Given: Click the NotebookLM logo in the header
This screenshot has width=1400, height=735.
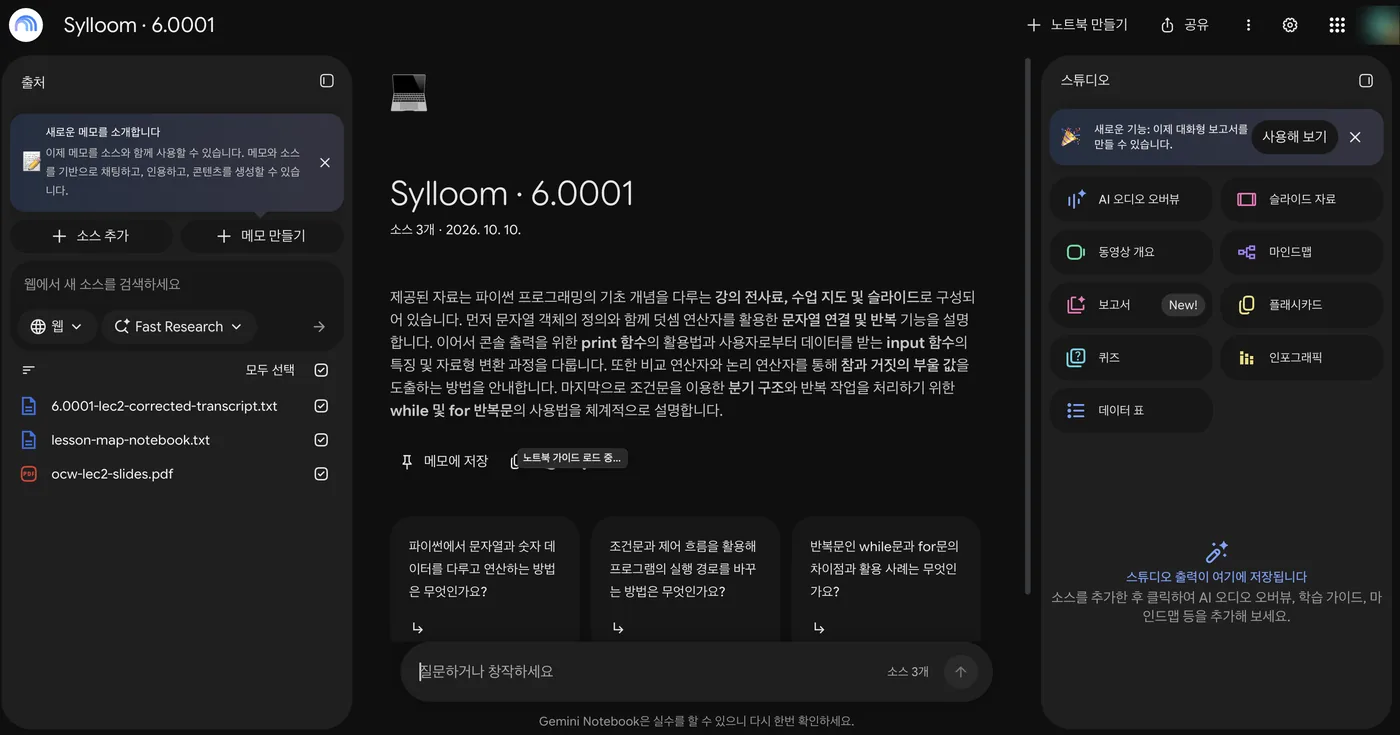Looking at the screenshot, I should (x=26, y=25).
